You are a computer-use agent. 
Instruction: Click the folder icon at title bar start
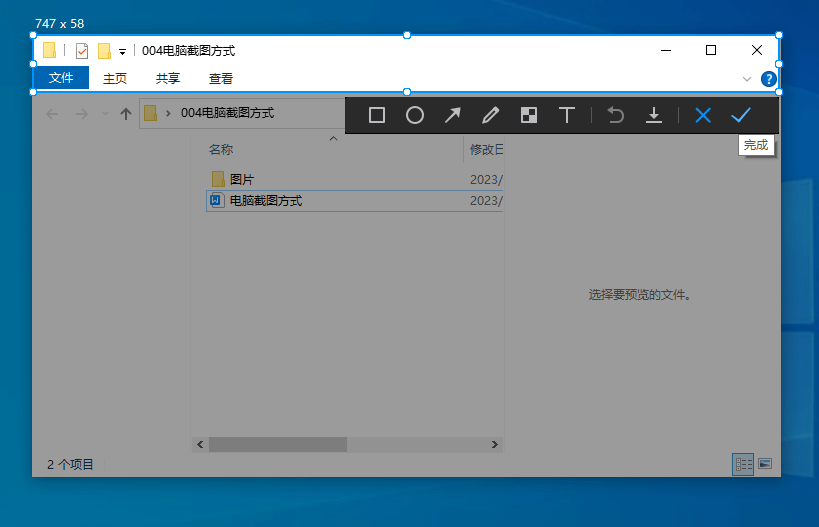(x=50, y=50)
